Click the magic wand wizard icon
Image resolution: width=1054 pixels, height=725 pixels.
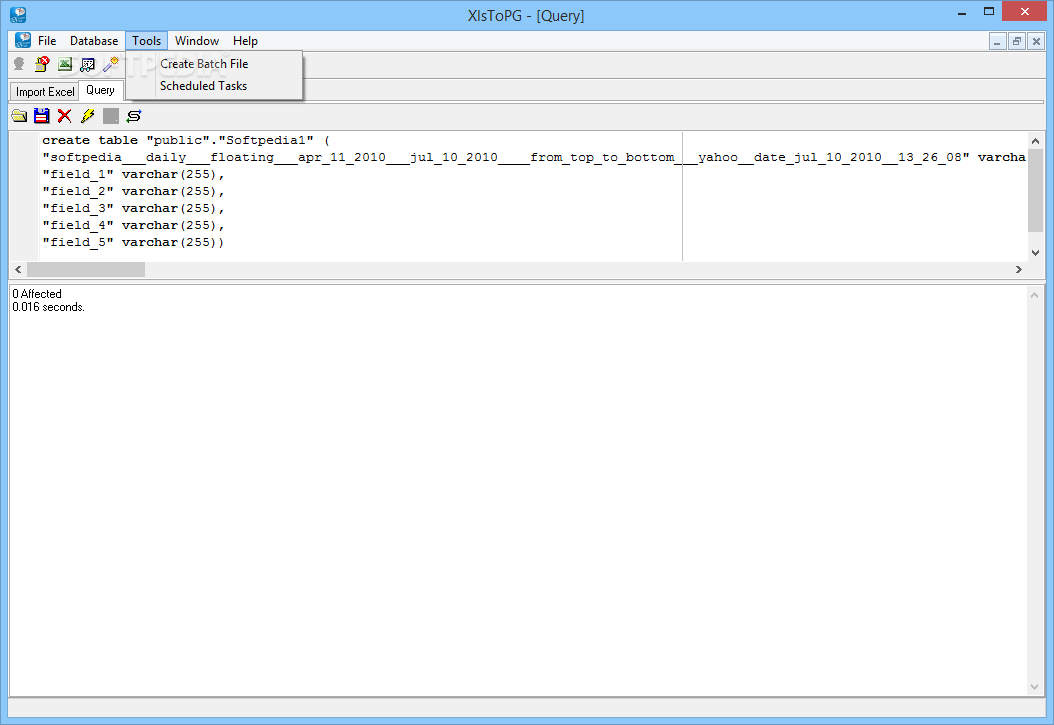(111, 65)
